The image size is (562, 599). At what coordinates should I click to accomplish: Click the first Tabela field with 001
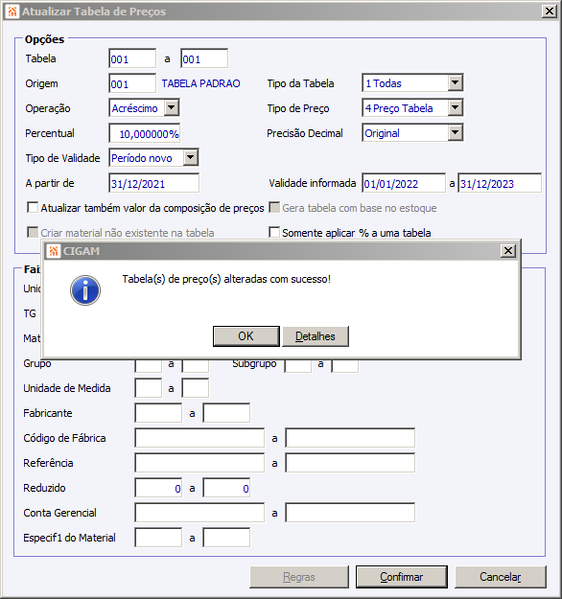click(x=132, y=59)
